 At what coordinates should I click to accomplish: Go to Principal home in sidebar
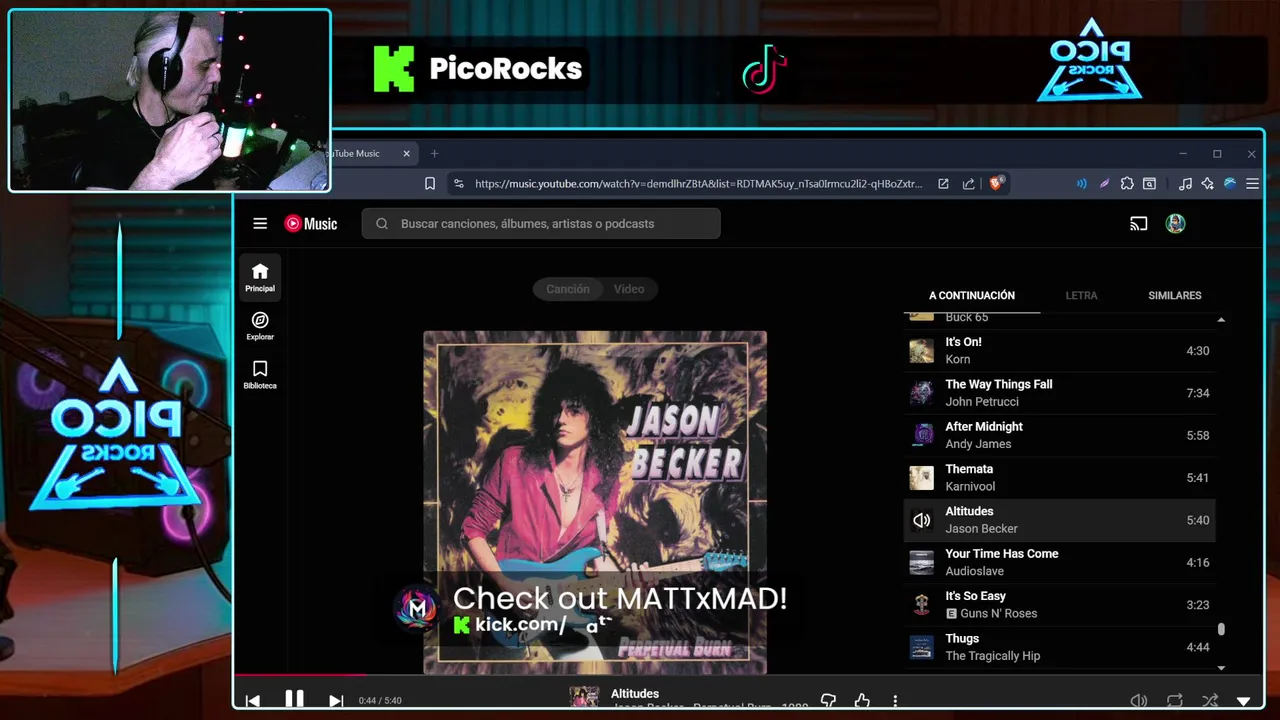(x=260, y=277)
